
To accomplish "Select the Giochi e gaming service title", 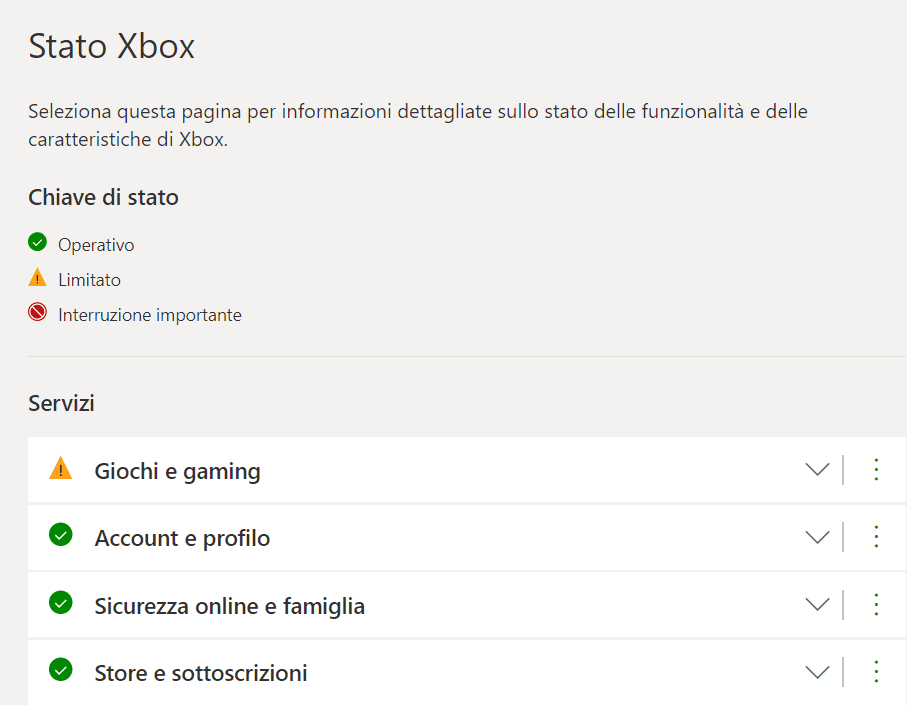I will click(177, 471).
